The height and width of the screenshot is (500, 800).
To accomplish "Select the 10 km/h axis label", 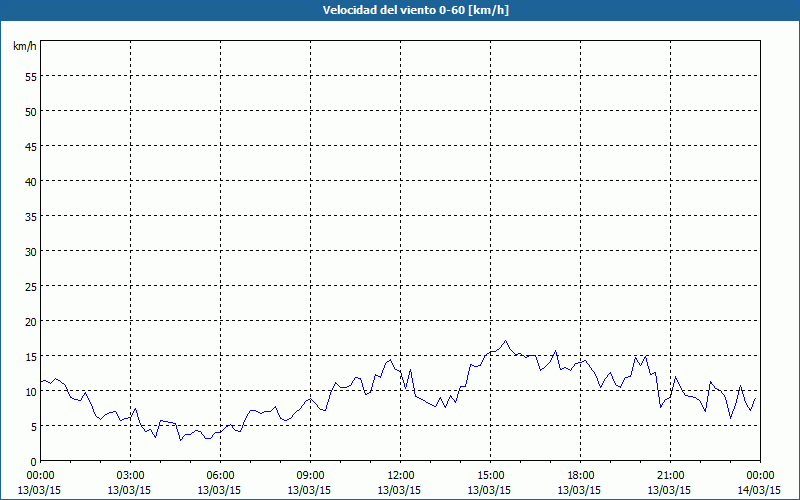I will [x=31, y=392].
